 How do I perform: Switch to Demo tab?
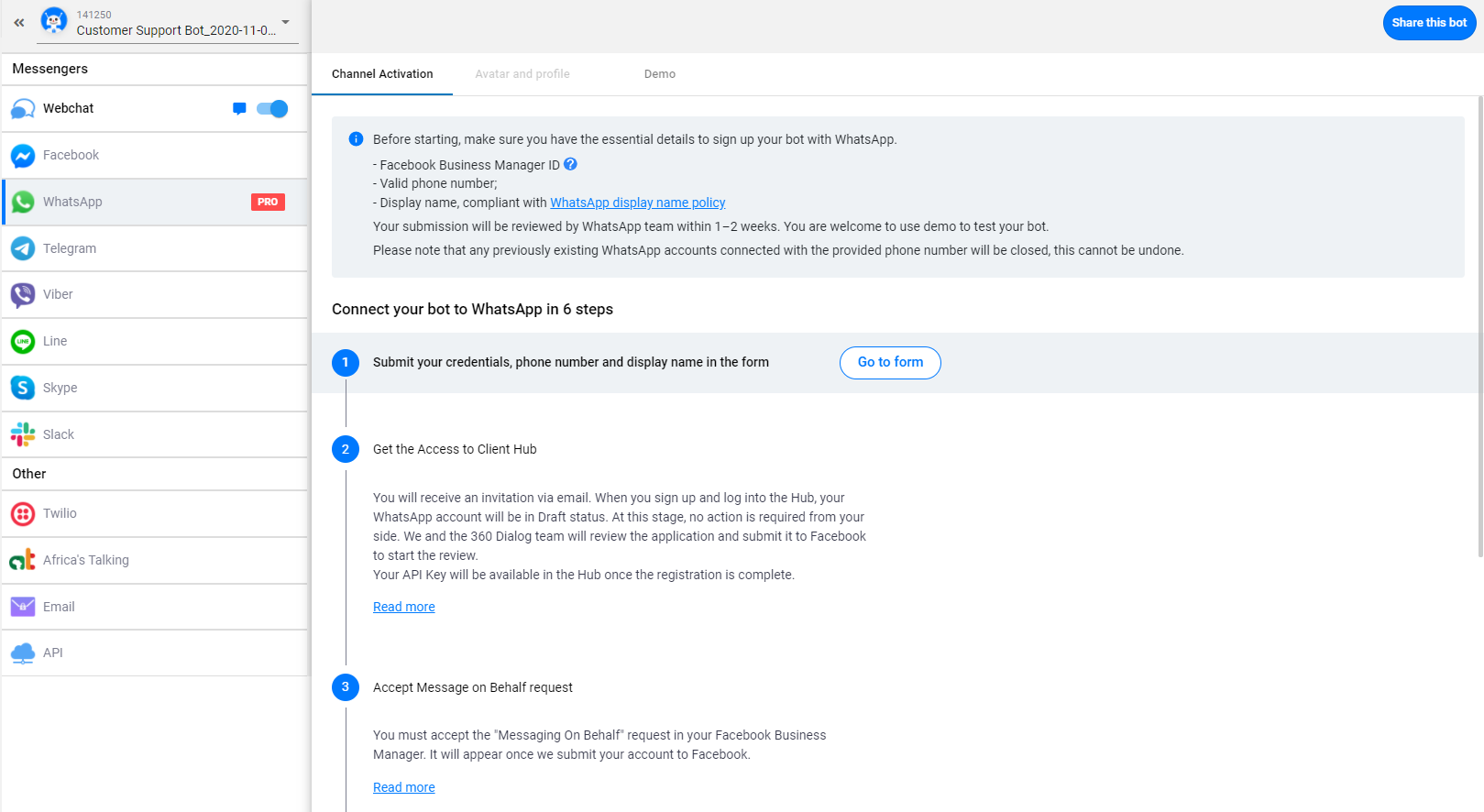click(x=660, y=74)
